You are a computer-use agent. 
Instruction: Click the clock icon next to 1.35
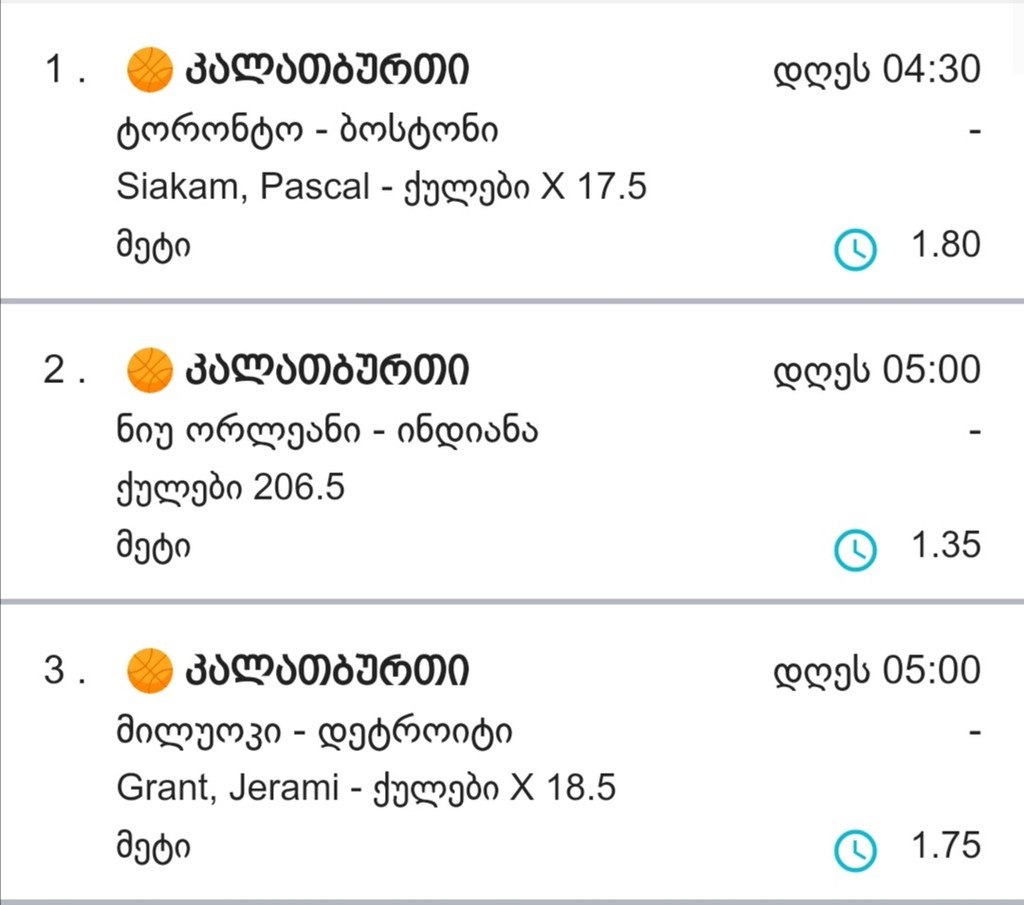[856, 550]
